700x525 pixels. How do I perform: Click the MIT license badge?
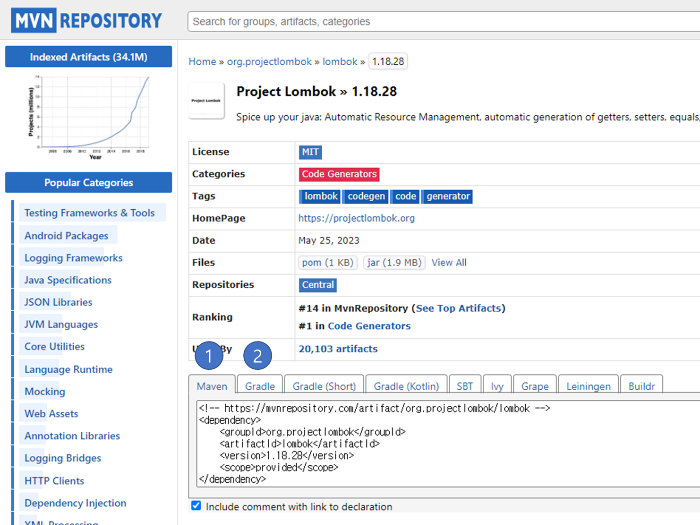[310, 152]
